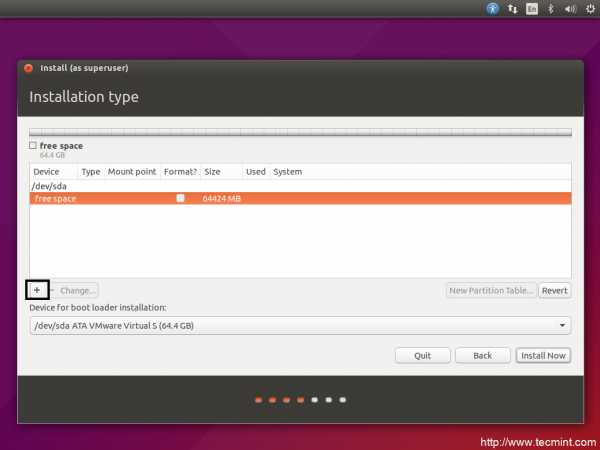Click the Quit button
The image size is (600, 450).
pyautogui.click(x=423, y=355)
